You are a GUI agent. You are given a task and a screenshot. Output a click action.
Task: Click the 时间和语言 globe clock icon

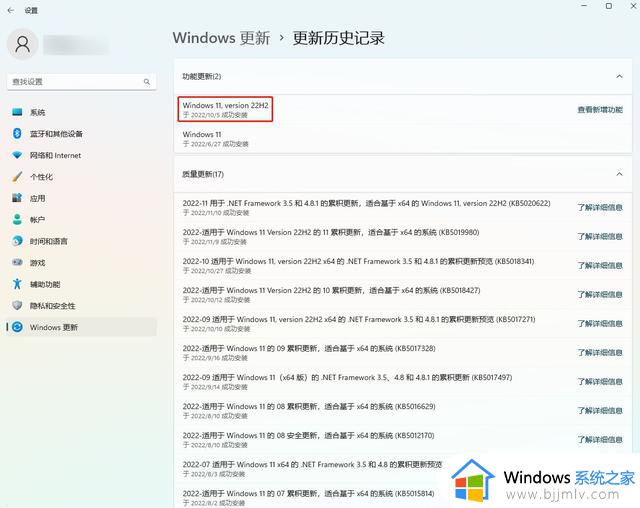click(17, 241)
